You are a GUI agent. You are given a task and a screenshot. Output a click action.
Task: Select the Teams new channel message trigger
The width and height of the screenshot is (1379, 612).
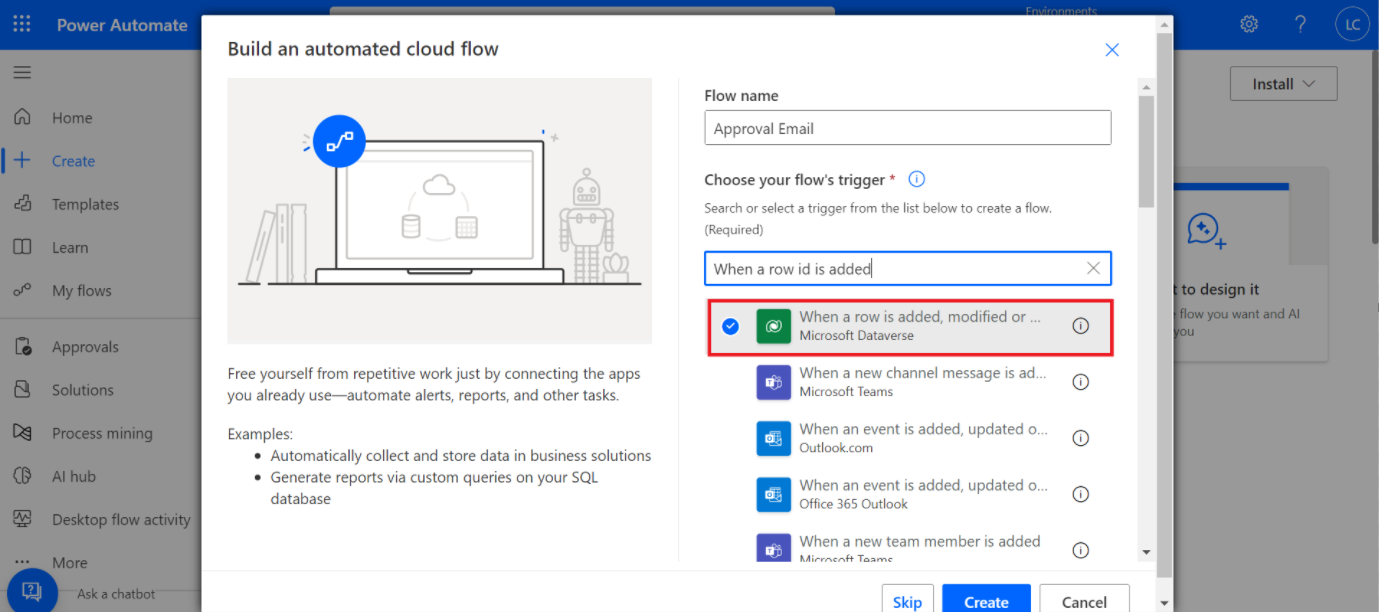click(922, 382)
